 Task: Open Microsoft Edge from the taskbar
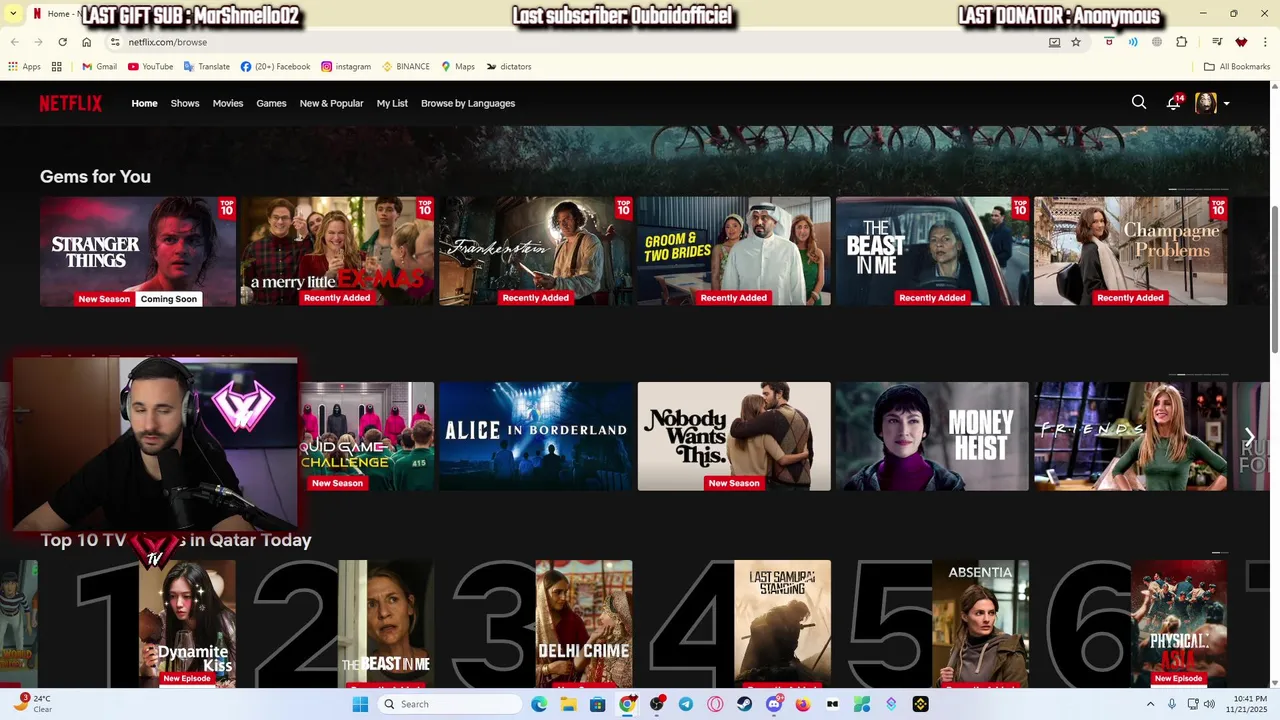539,704
